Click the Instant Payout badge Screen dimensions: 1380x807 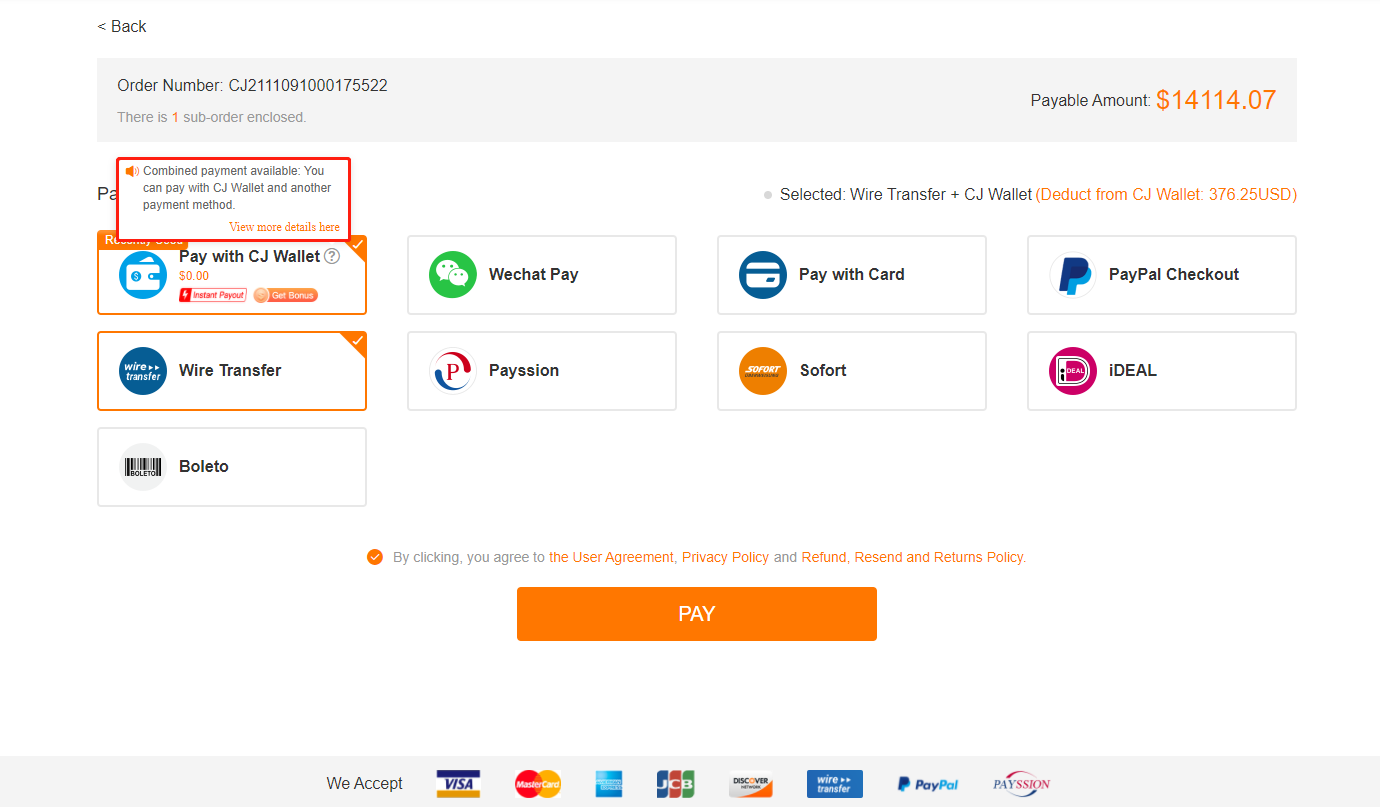[x=213, y=295]
